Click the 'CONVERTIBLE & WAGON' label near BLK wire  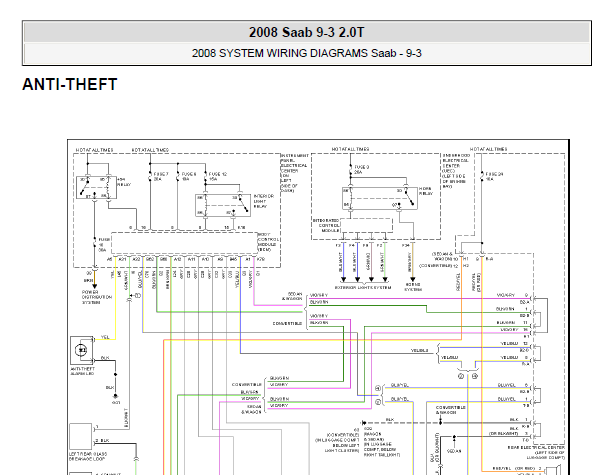coord(451,410)
